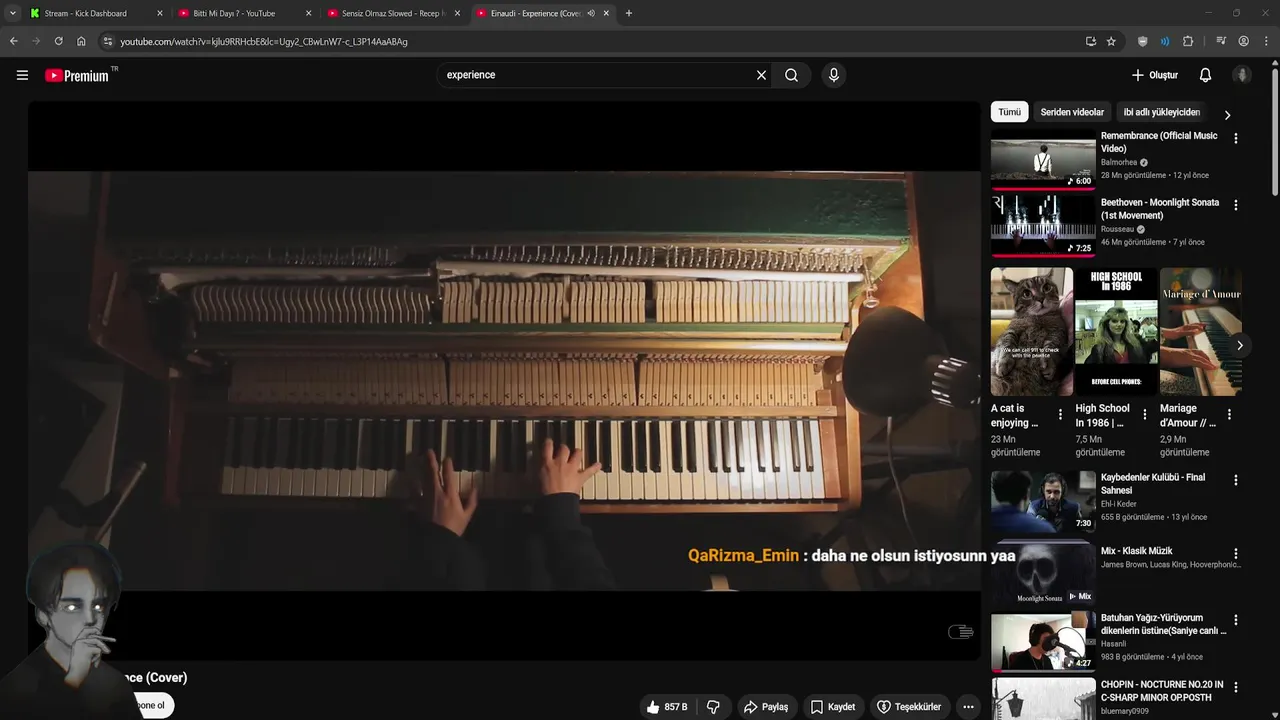Open the blue sound-wave extension icon
Image resolution: width=1280 pixels, height=720 pixels.
[1165, 41]
